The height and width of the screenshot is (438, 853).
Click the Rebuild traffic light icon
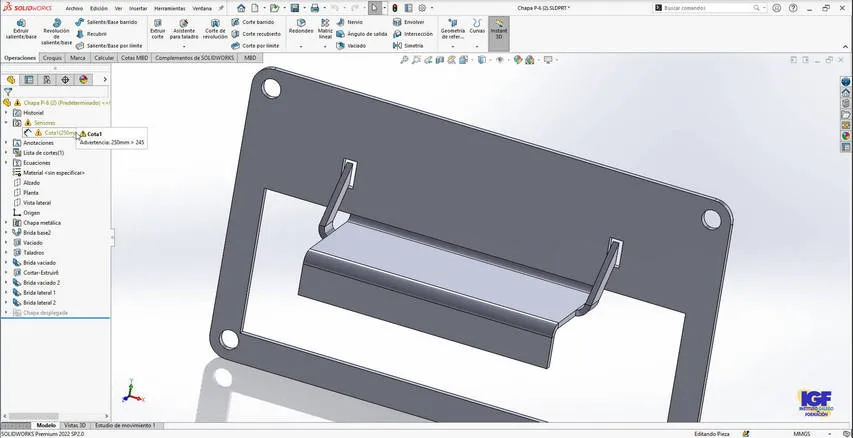coord(395,8)
